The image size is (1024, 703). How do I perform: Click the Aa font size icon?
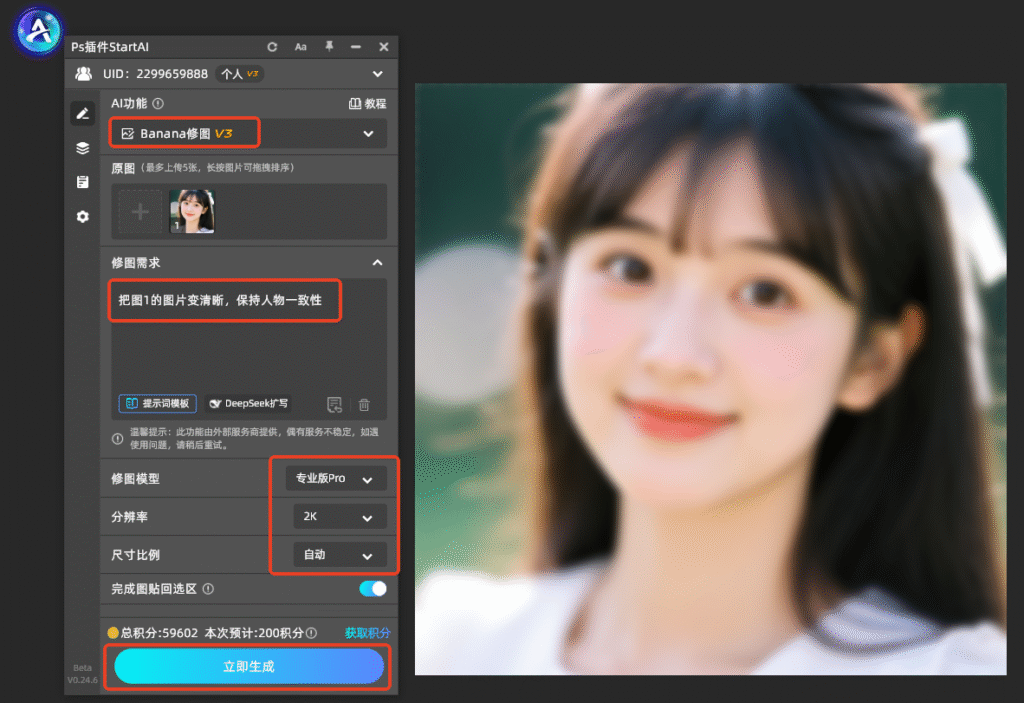pos(300,47)
